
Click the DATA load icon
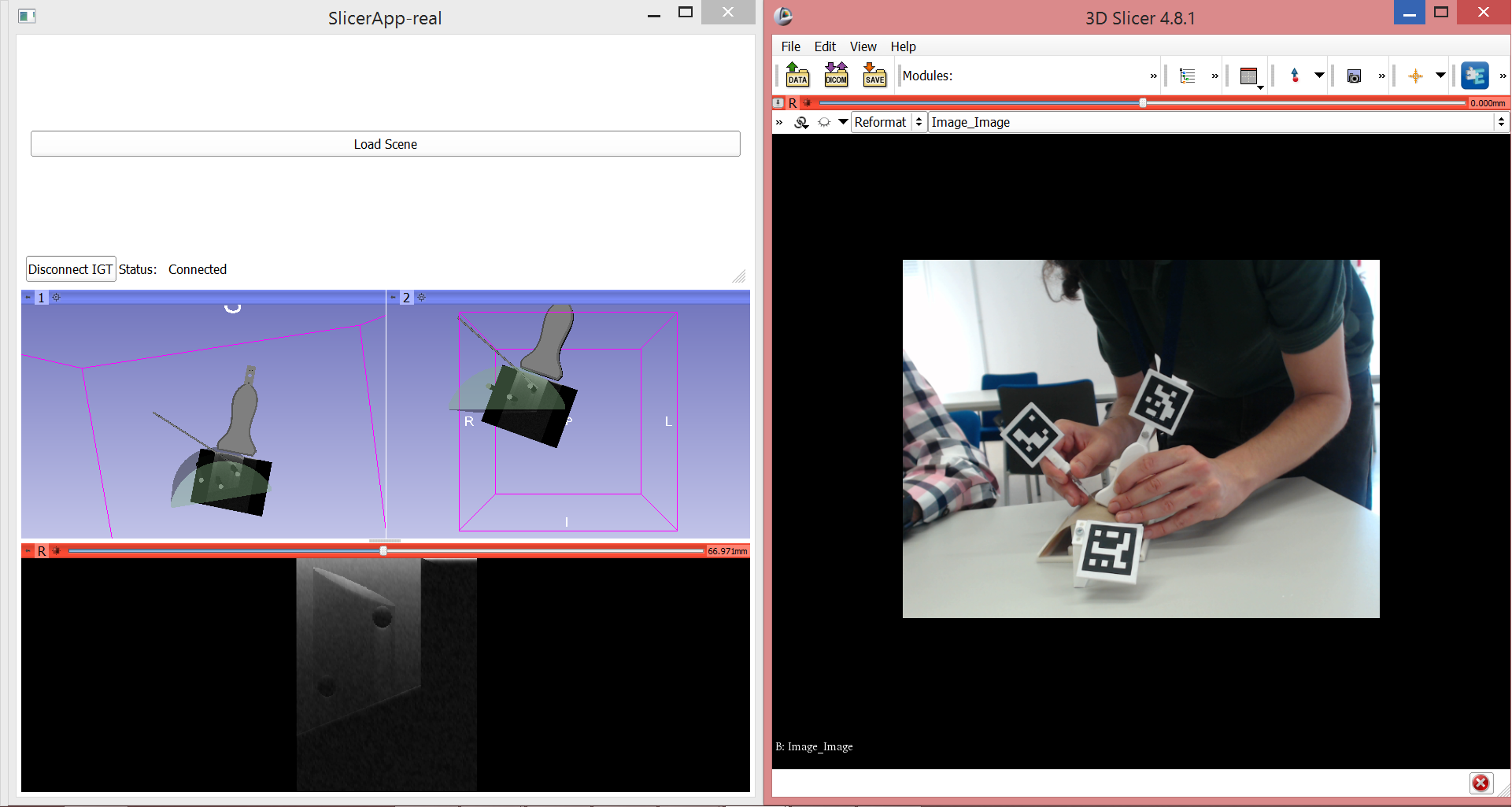(x=797, y=75)
